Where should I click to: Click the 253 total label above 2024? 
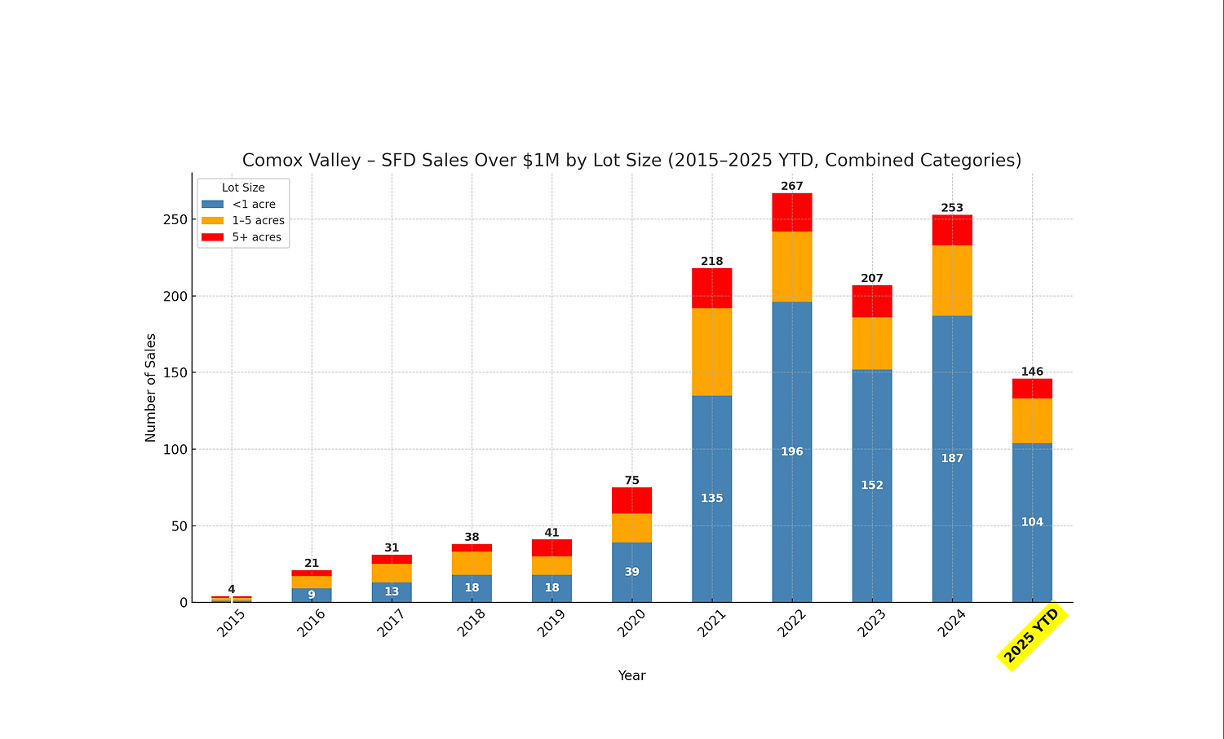(x=952, y=208)
